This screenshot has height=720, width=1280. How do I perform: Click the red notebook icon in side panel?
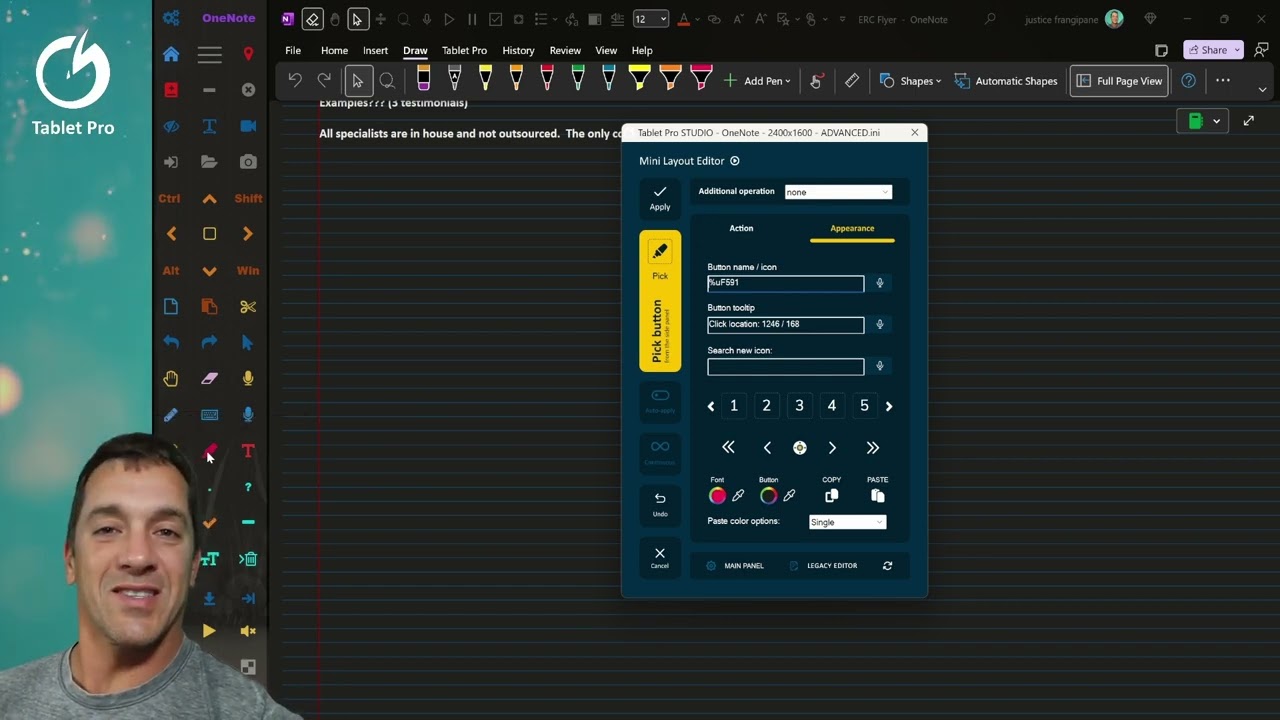[x=171, y=90]
